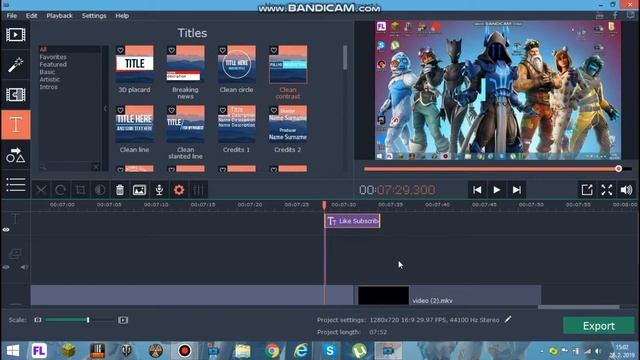Select the video (2).mkv clip
Image resolution: width=640 pixels, height=360 pixels.
(447, 295)
